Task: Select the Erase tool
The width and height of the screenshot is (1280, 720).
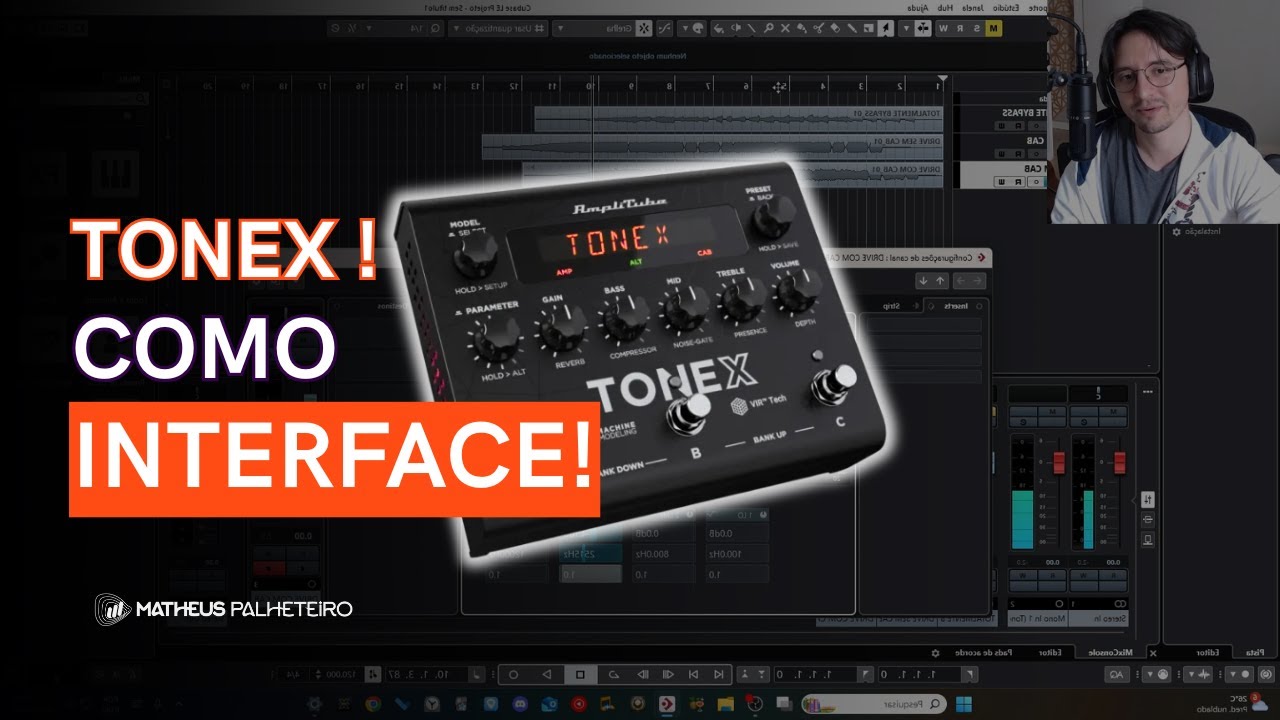Action: click(835, 28)
